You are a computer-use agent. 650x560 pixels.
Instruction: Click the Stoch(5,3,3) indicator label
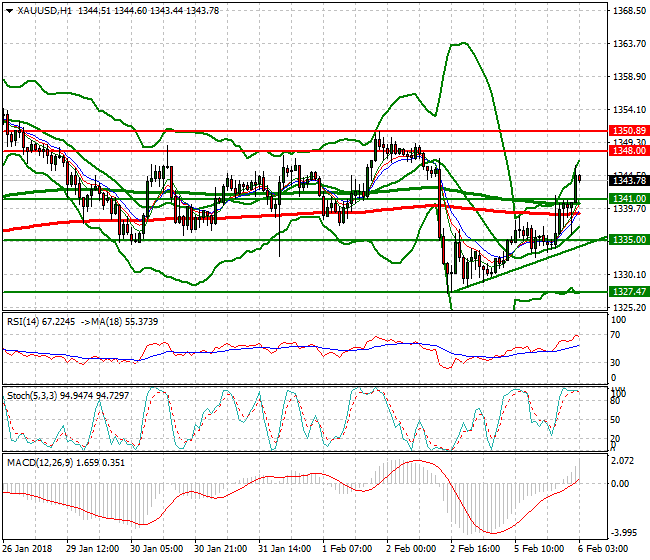click(30, 395)
